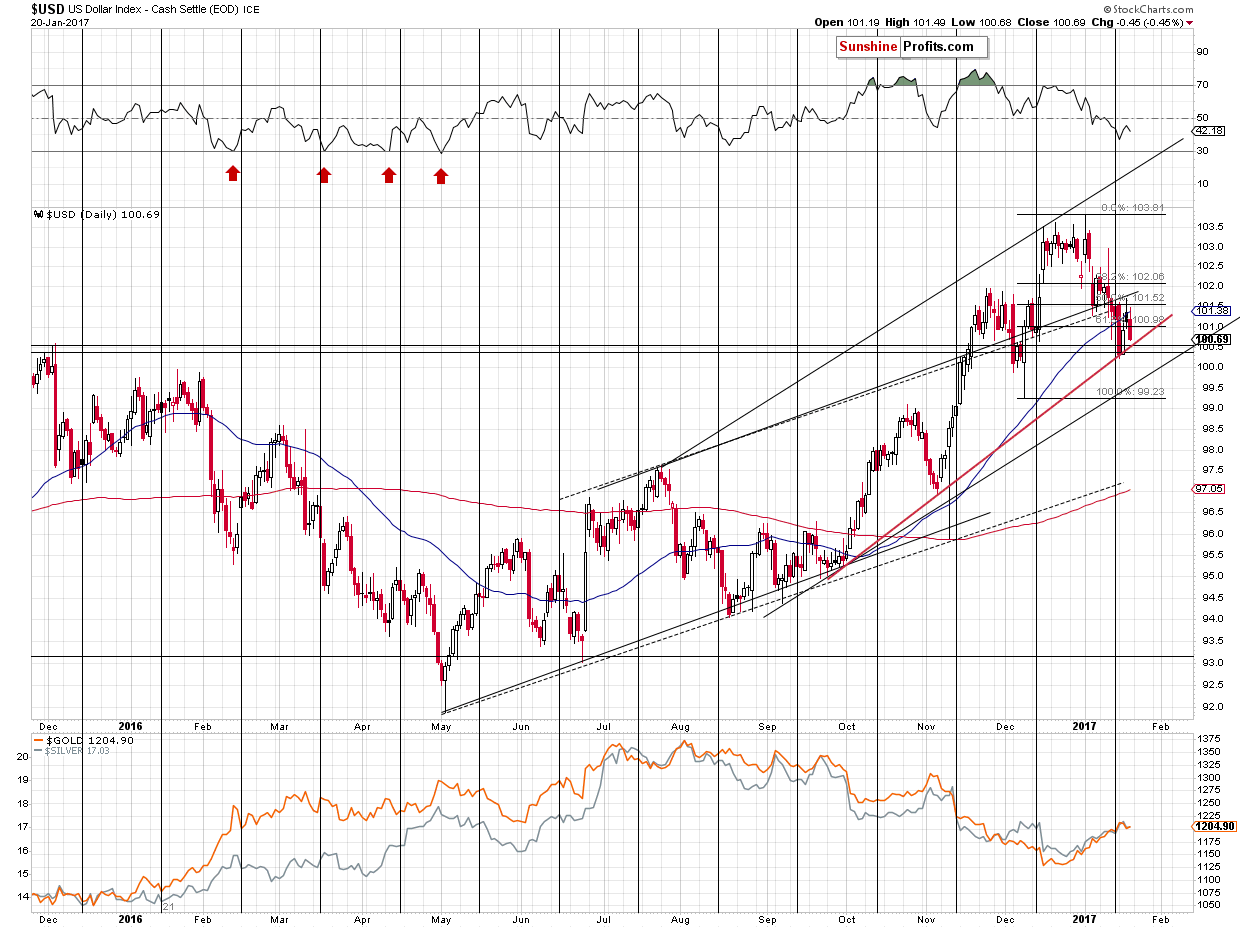Click the Fibonacci label '100.0%: 99.23'
Screen dimensions: 1240x928
(x=1131, y=393)
